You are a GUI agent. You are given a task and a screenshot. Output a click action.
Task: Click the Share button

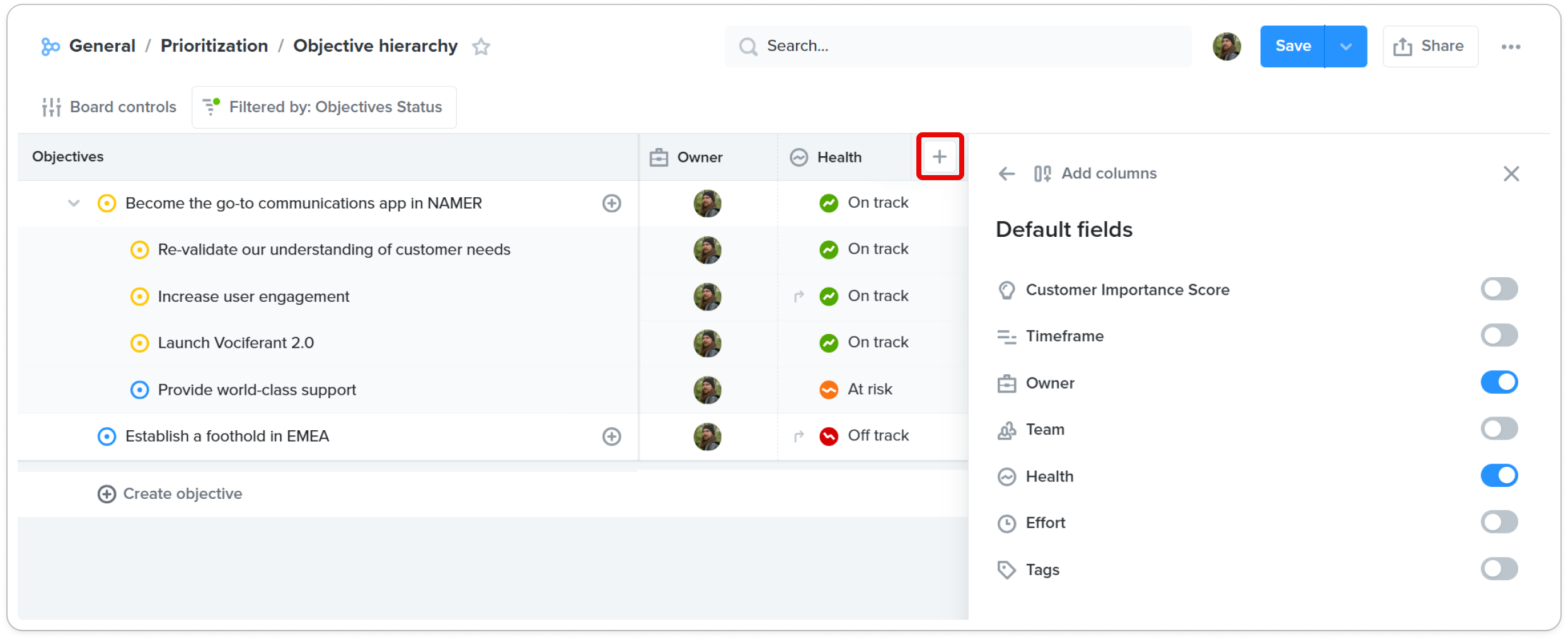point(1430,47)
